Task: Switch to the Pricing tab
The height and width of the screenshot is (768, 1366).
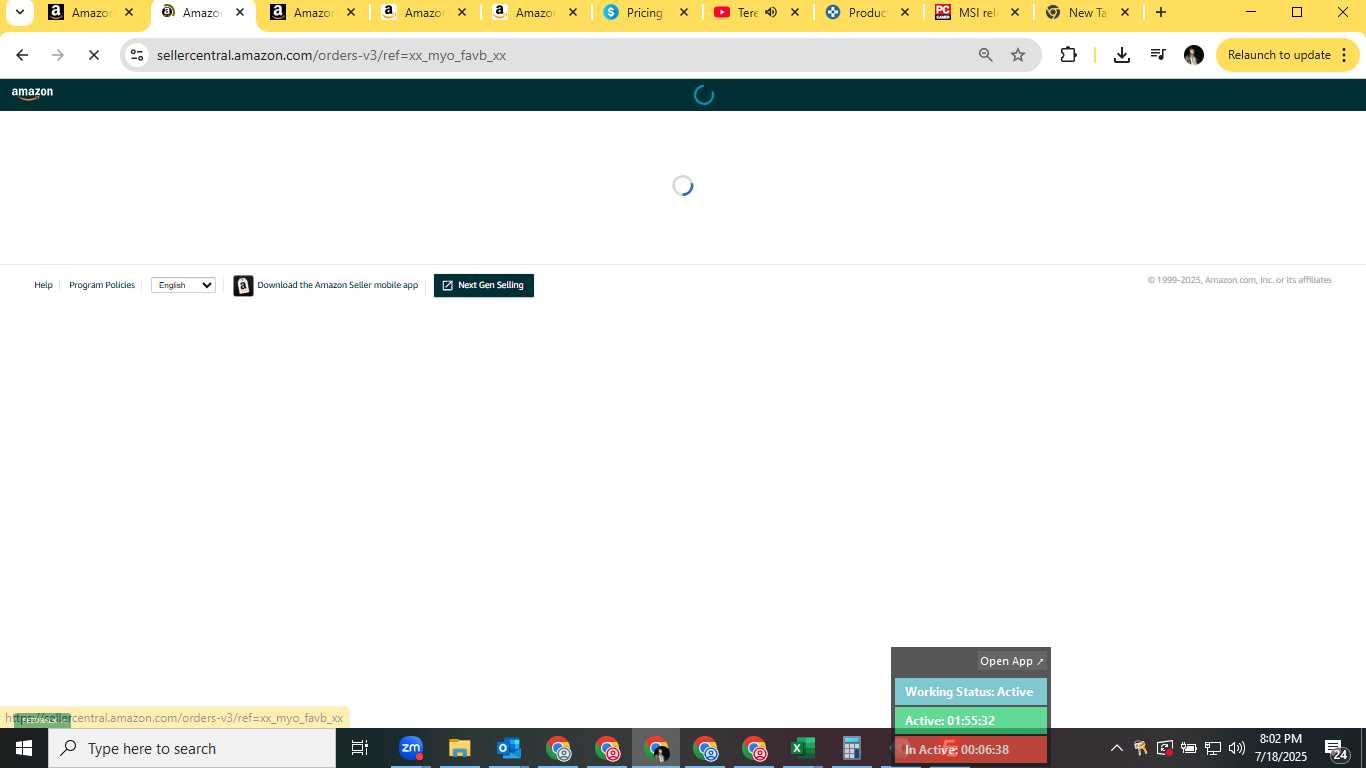Action: [x=646, y=13]
